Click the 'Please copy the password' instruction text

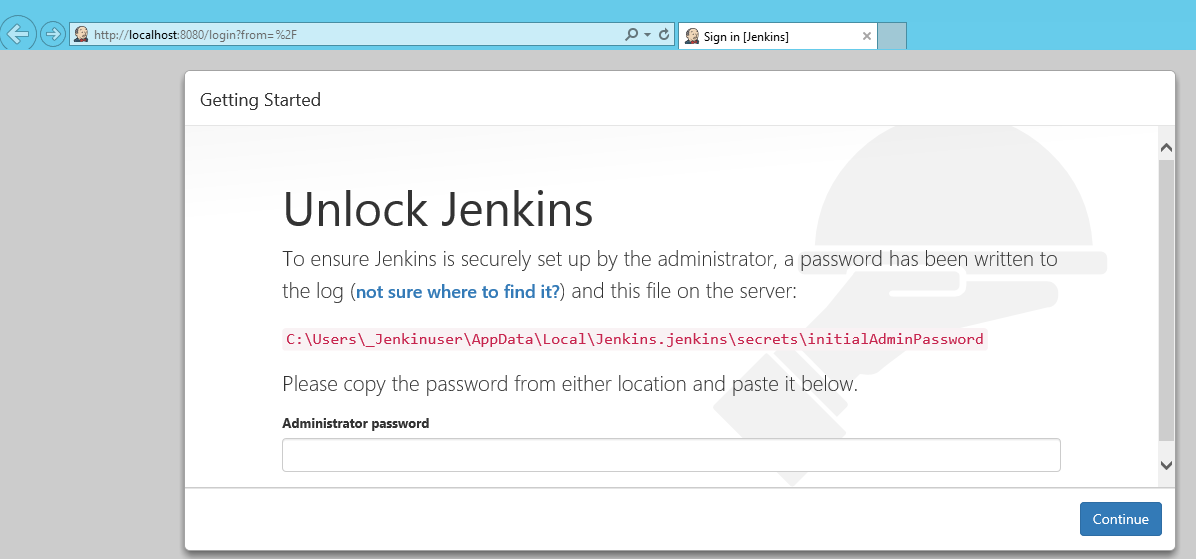pos(570,384)
